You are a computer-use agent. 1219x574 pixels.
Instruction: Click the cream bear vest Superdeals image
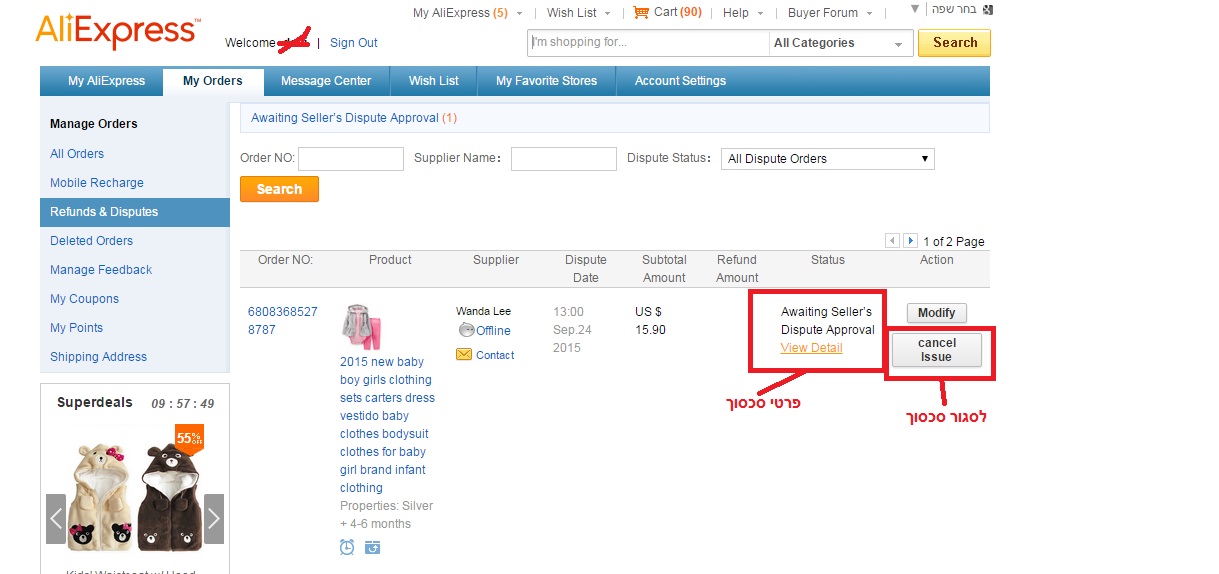click(x=99, y=498)
